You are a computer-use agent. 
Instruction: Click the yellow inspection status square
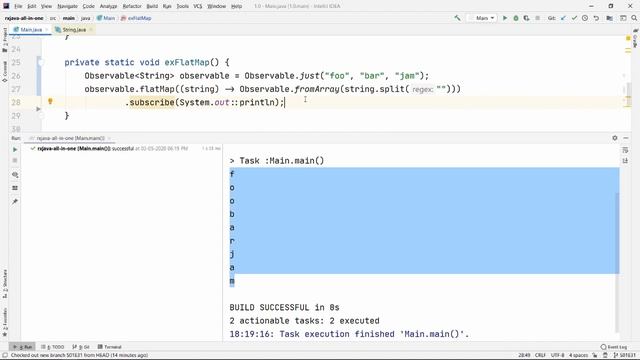(628, 38)
